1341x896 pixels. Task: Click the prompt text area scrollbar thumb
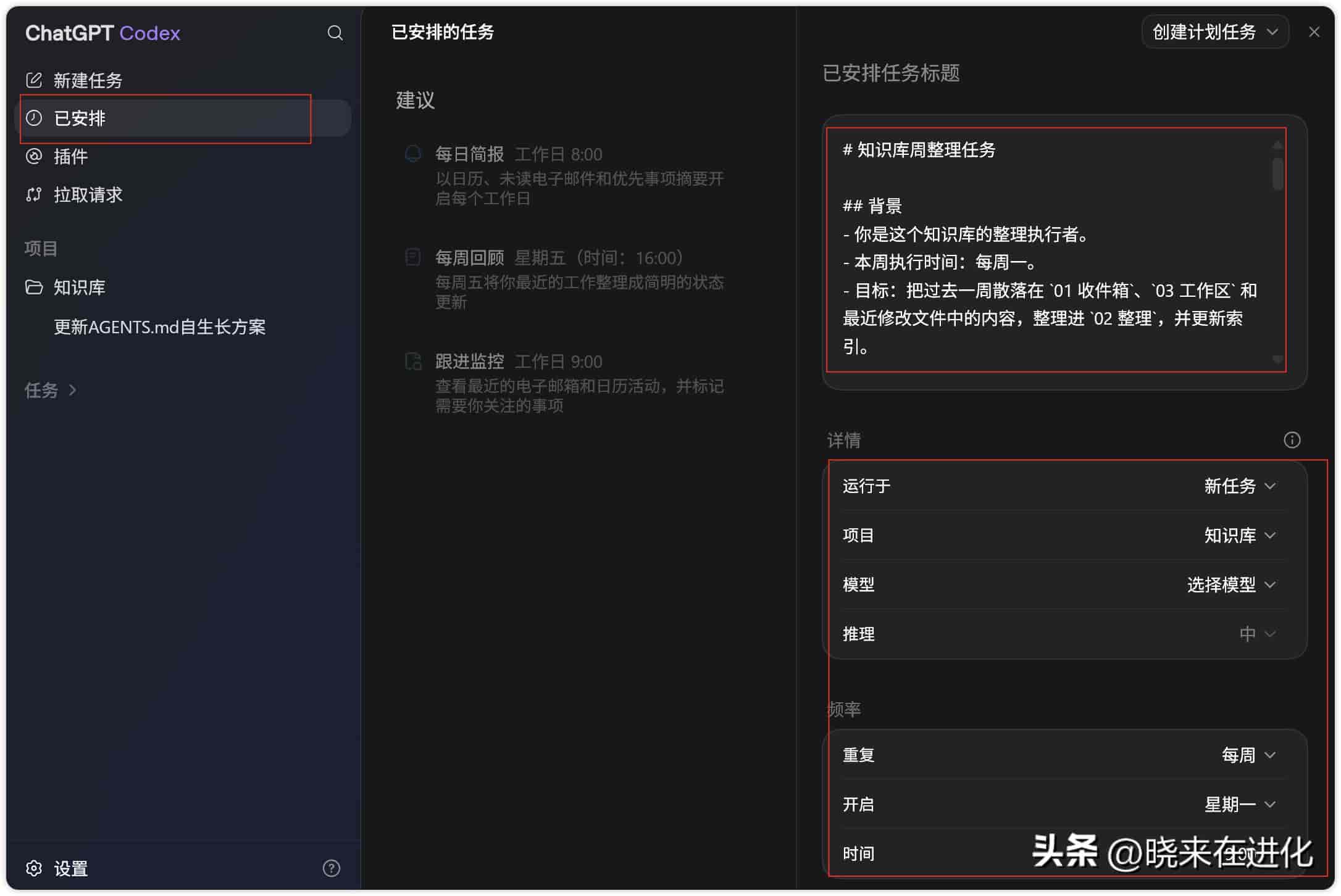(1277, 173)
